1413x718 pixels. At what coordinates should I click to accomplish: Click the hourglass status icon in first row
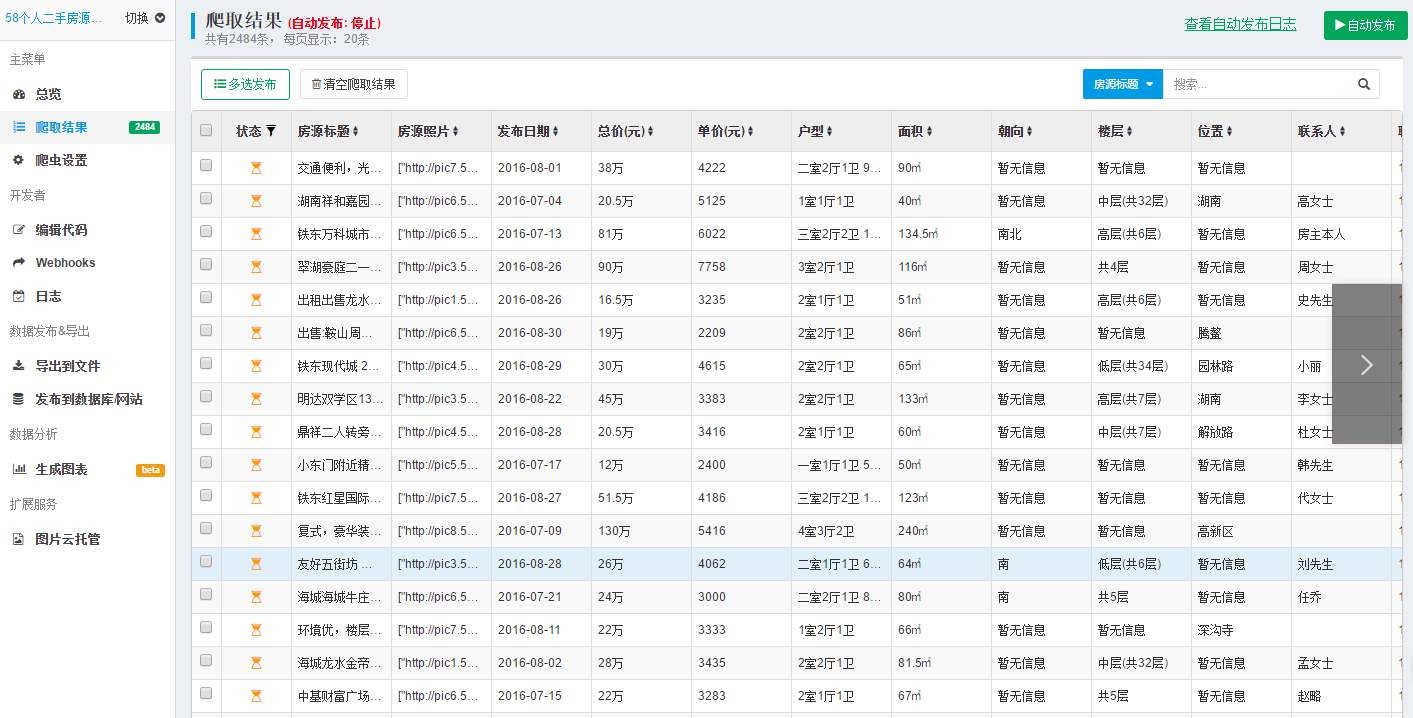(x=256, y=168)
